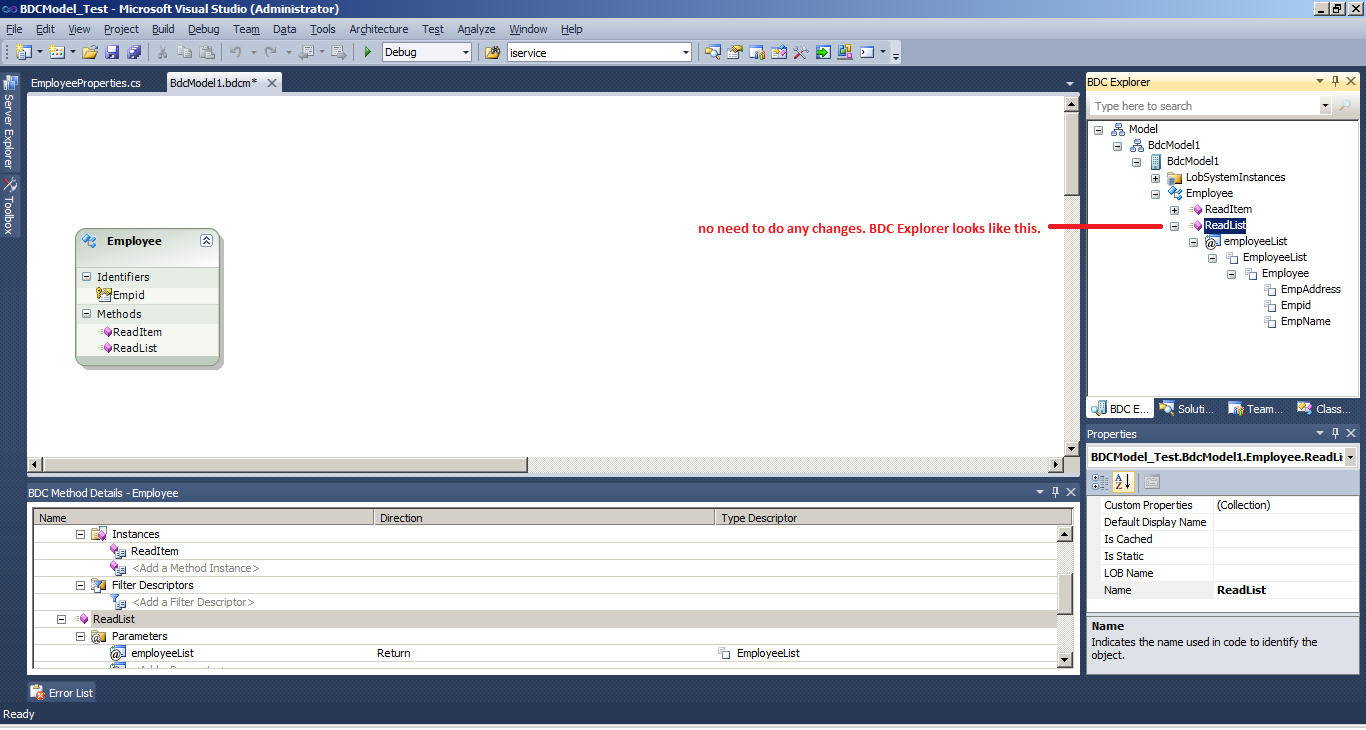The image size is (1366, 730).
Task: Click the Server Explorer side tab
Action: pos(9,120)
